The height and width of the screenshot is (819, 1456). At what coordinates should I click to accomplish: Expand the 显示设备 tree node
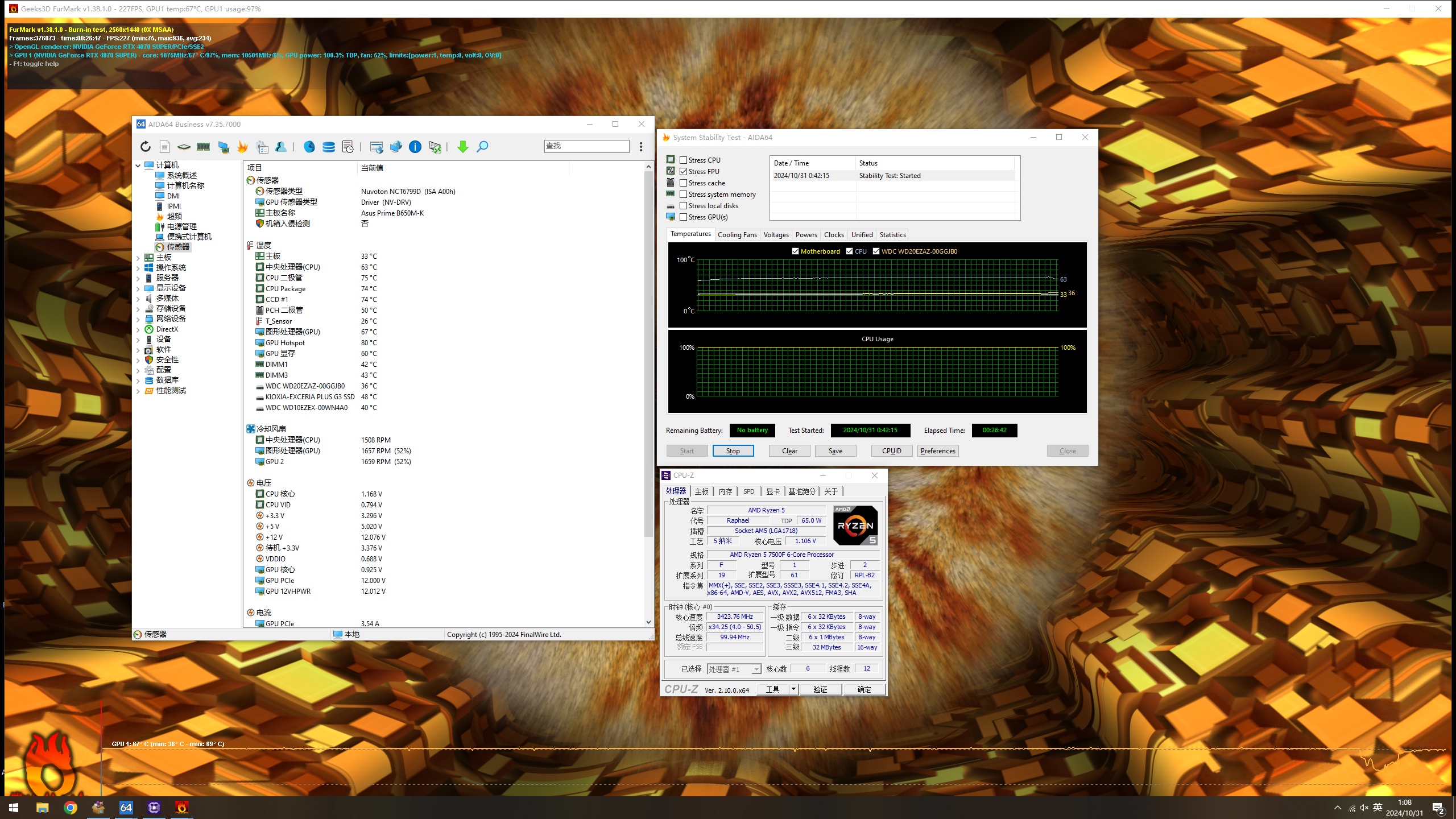click(x=138, y=288)
